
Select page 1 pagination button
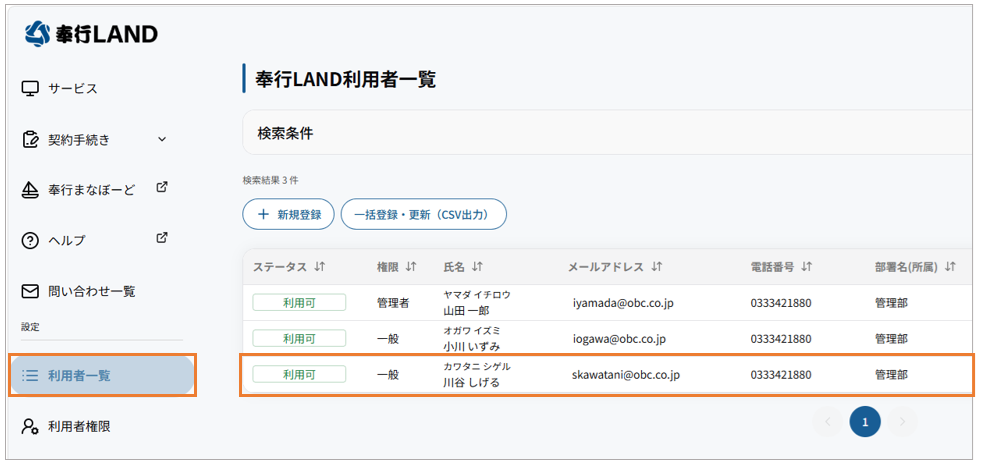coord(865,422)
